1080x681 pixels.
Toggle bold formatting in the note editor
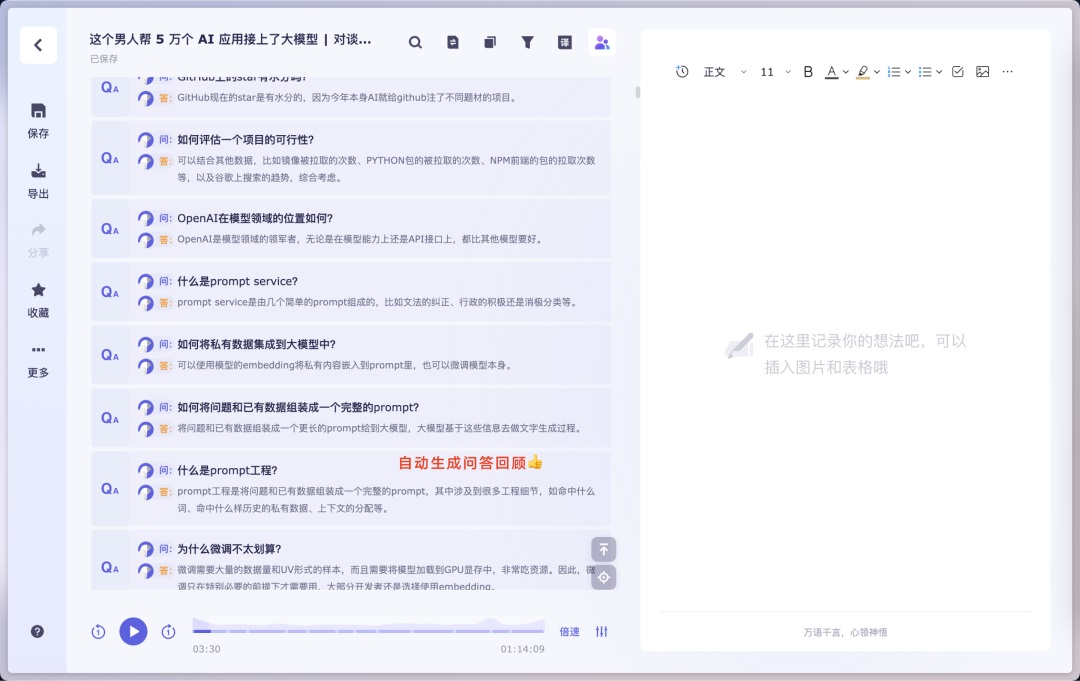tap(807, 71)
